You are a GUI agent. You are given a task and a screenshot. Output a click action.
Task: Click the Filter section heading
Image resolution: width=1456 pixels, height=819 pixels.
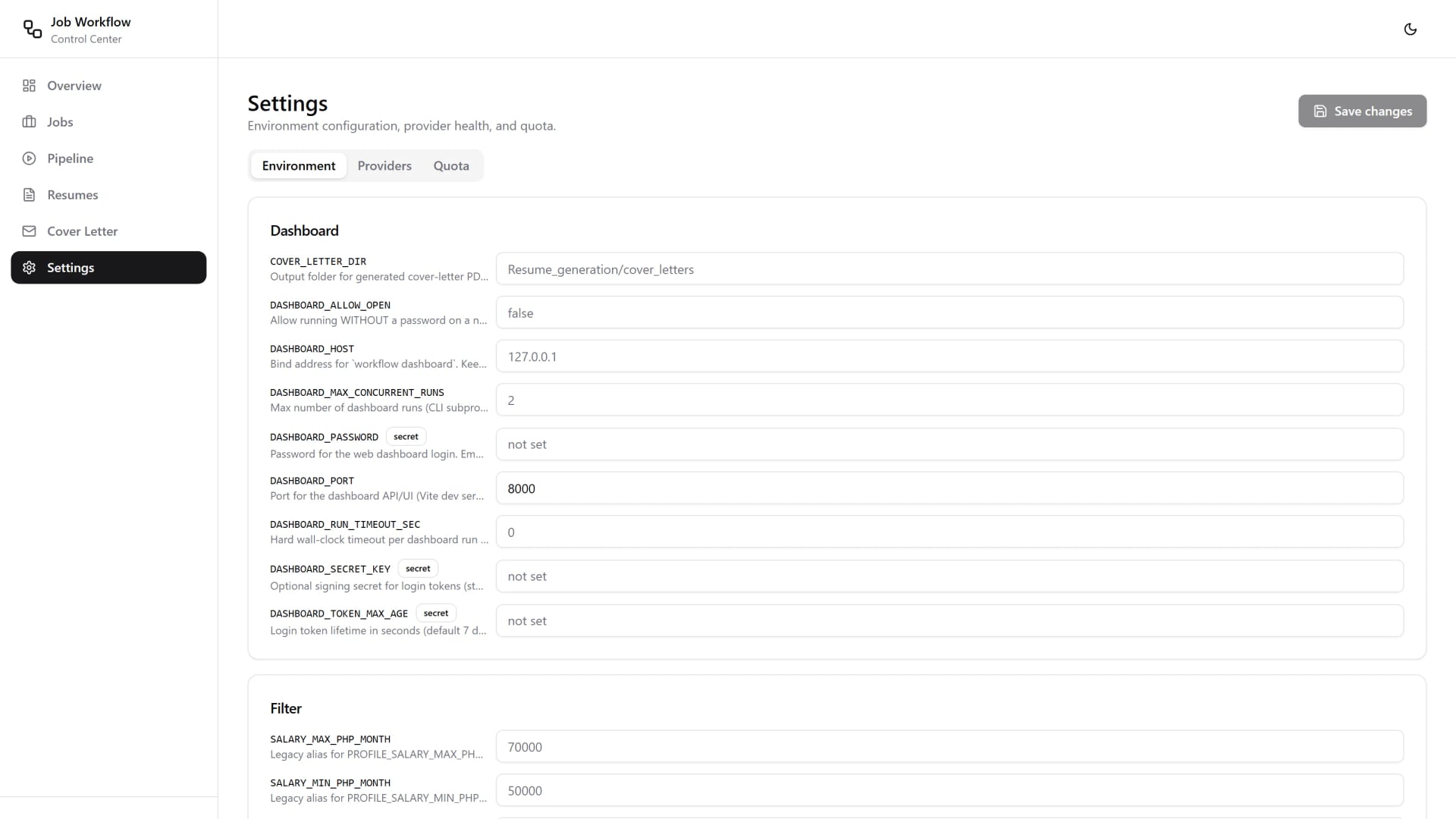click(x=286, y=708)
